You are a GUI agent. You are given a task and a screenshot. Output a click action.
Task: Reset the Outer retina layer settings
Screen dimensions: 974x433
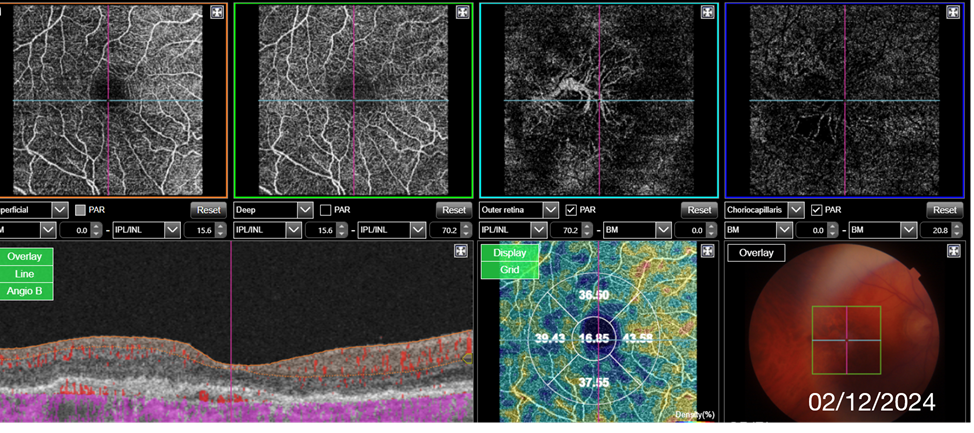(x=699, y=210)
